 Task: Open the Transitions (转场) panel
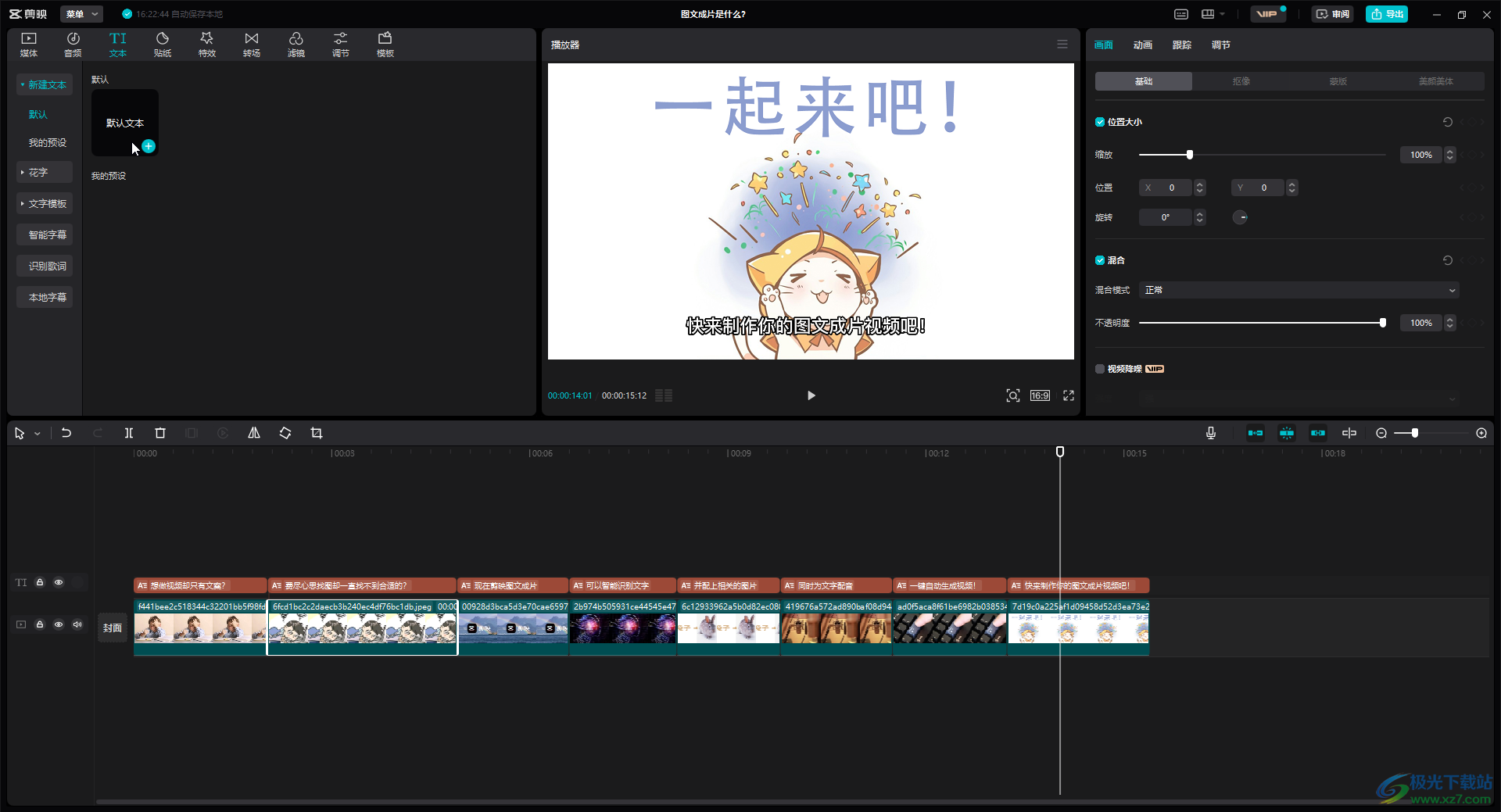[x=251, y=45]
